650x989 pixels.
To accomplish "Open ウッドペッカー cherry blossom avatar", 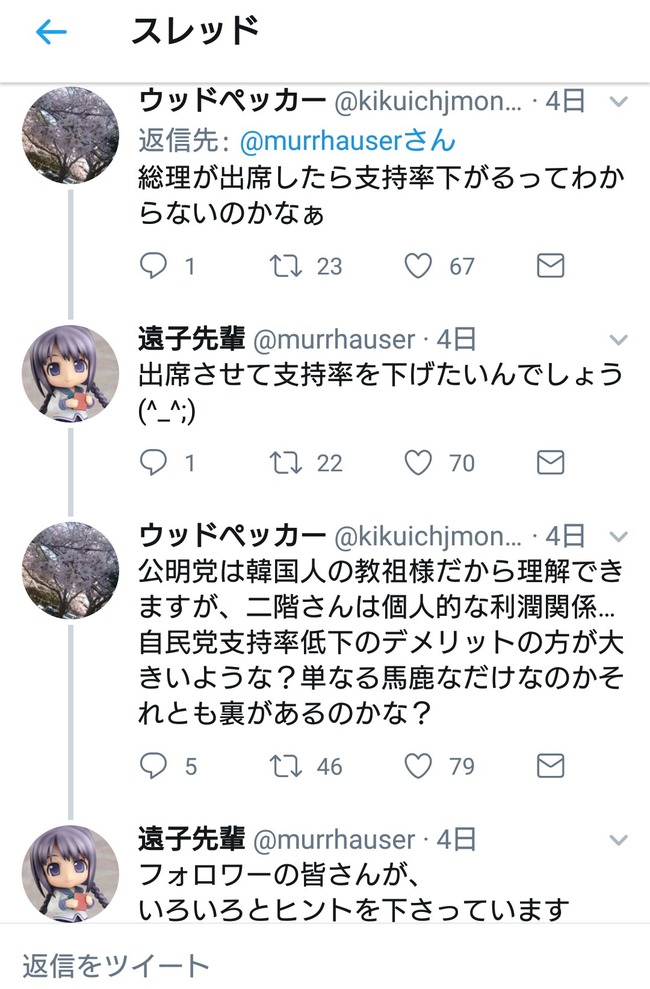I will [70, 135].
